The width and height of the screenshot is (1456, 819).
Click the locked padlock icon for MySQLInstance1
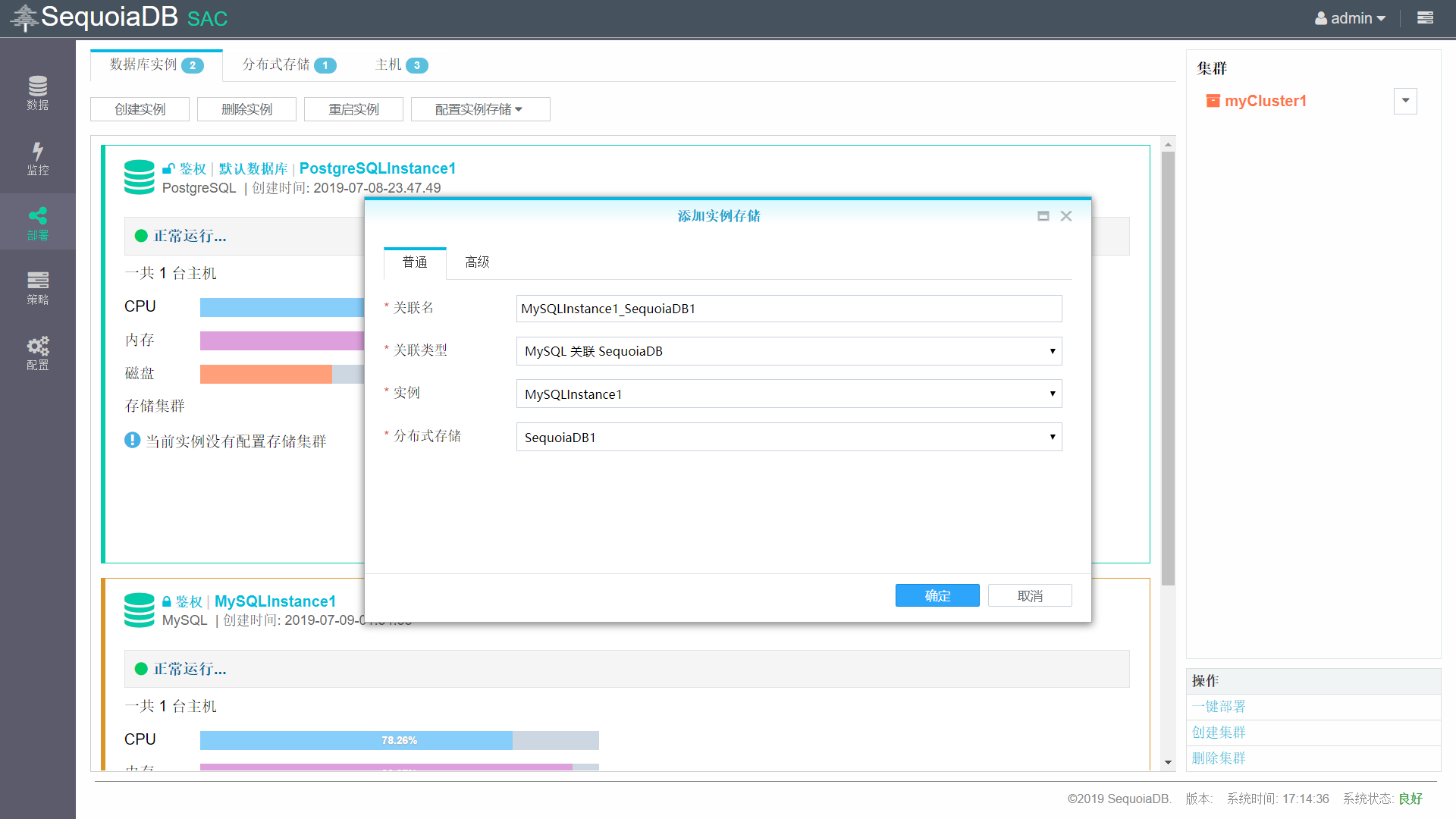click(167, 601)
